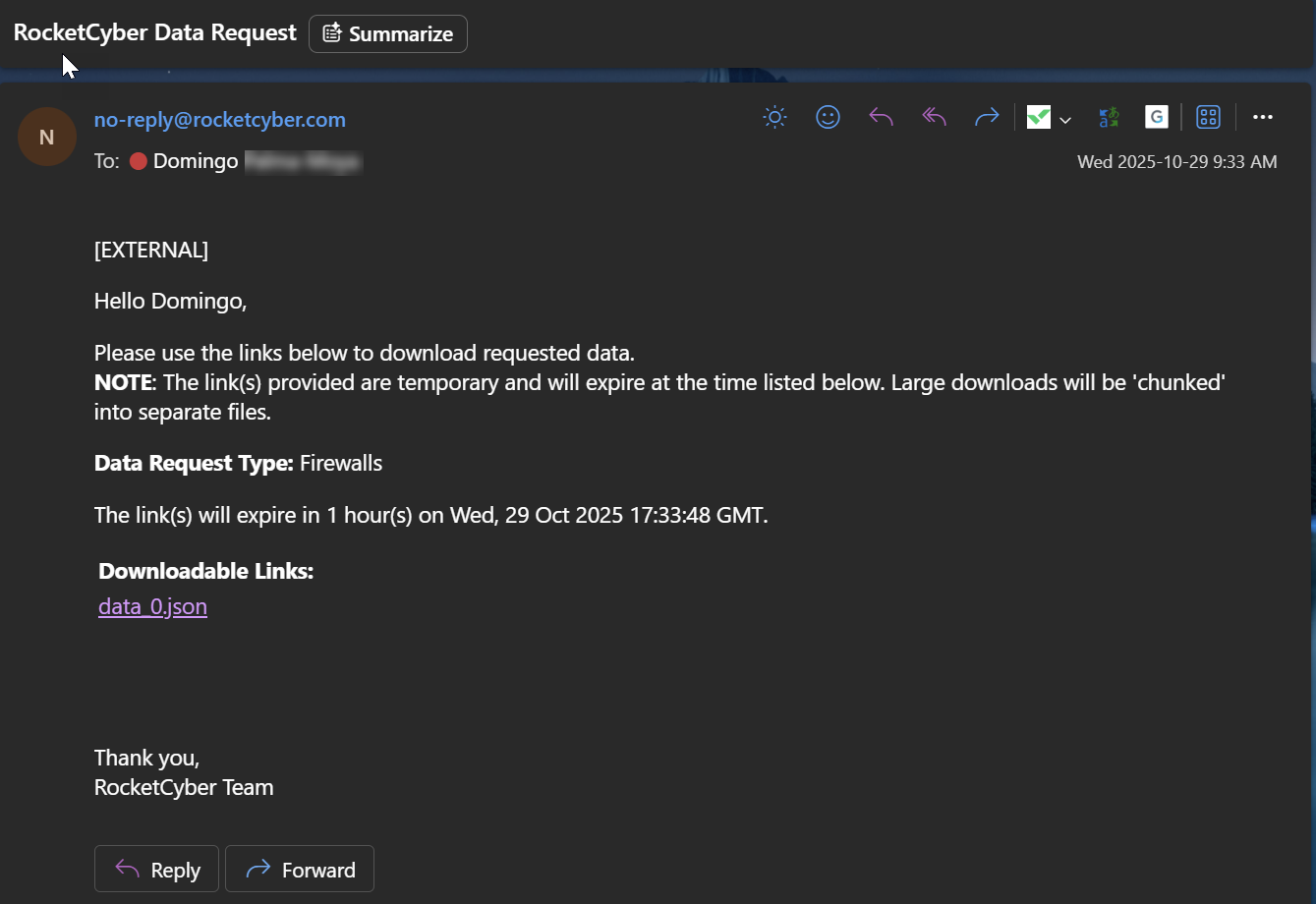Click the Forward arrow icon in toolbar
1316x904 pixels.
click(x=986, y=118)
